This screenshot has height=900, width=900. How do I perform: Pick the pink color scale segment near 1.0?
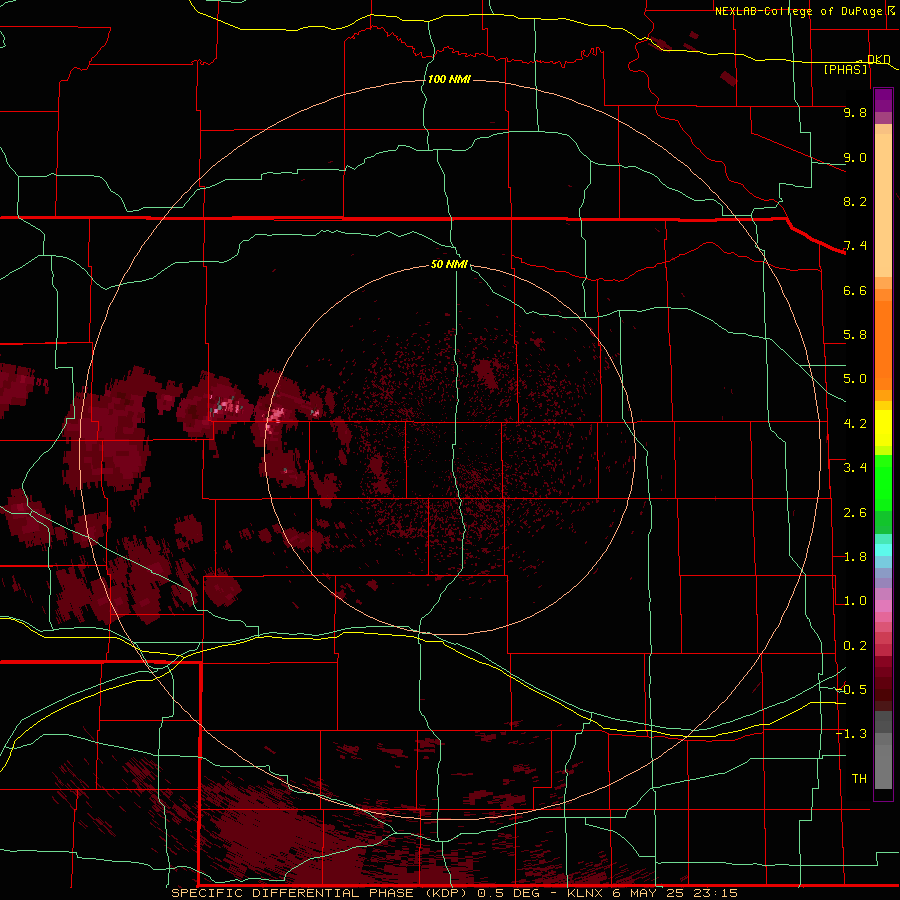[883, 605]
